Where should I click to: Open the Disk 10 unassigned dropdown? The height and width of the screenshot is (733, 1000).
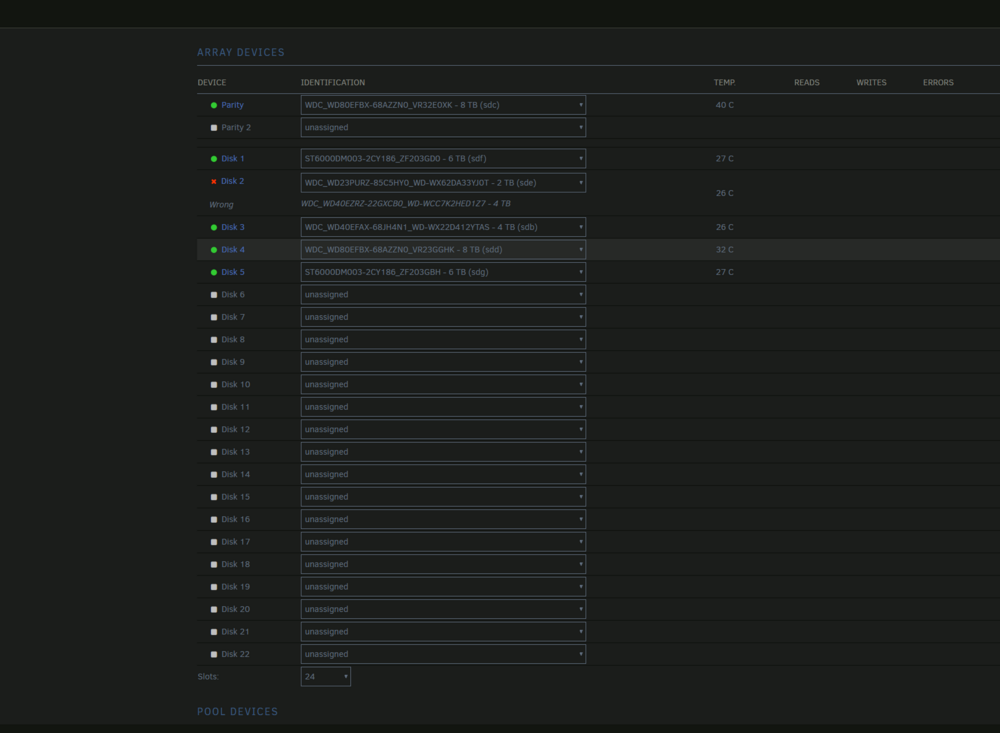(443, 385)
